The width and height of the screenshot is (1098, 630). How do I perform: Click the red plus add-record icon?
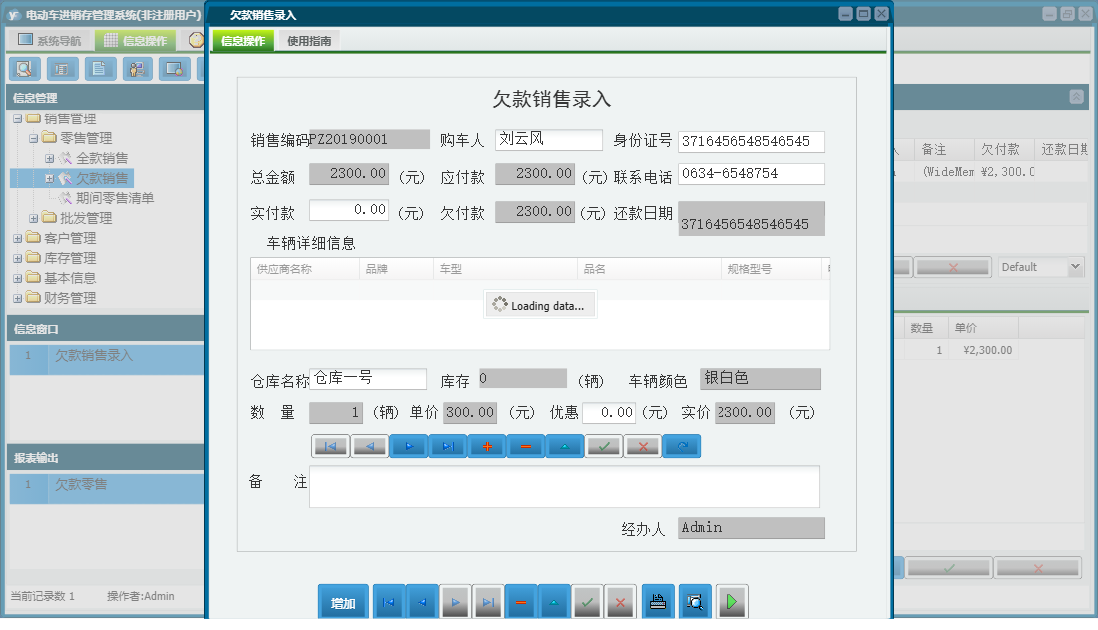pos(486,446)
